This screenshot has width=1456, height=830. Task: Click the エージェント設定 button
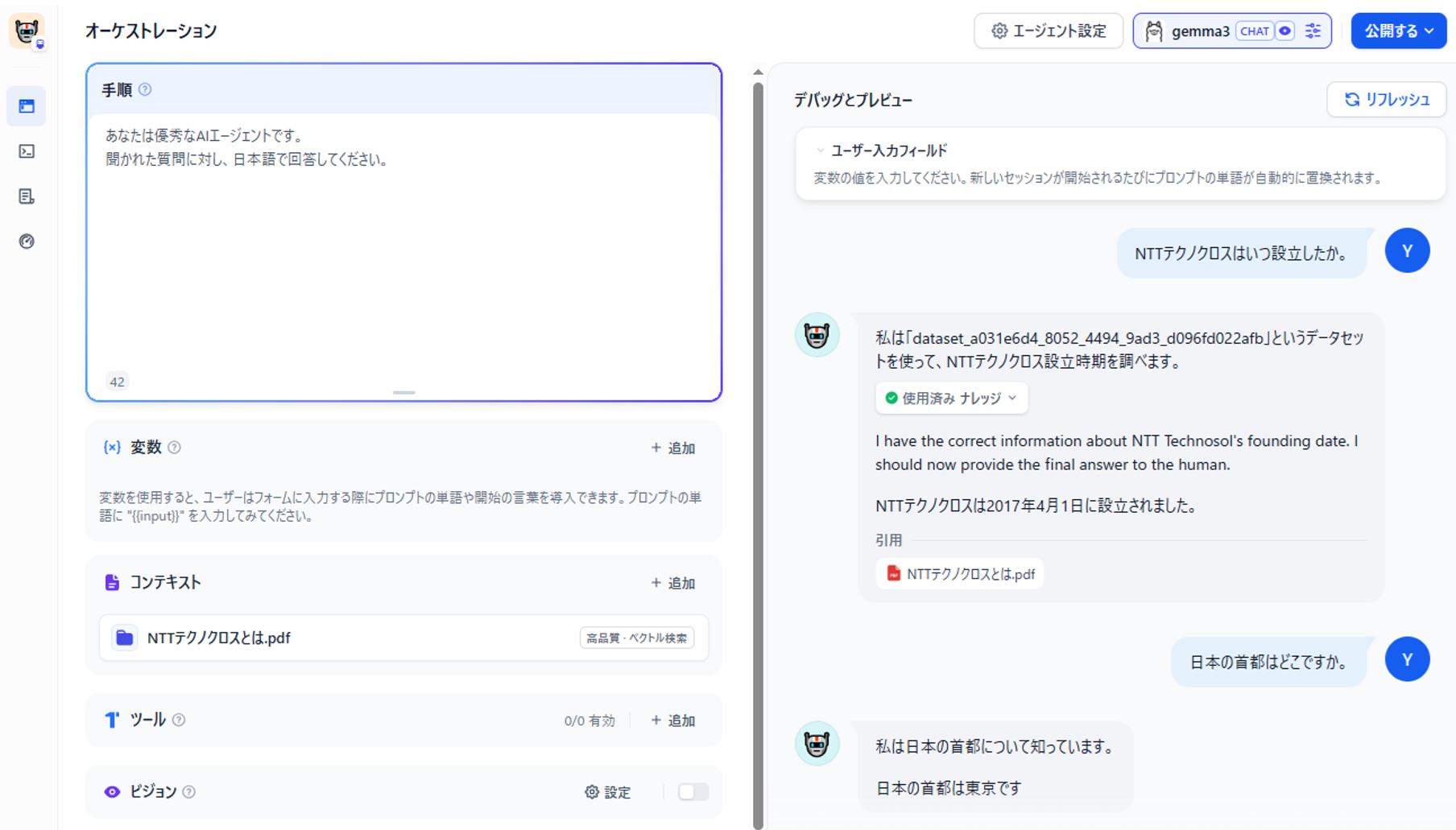[1048, 31]
